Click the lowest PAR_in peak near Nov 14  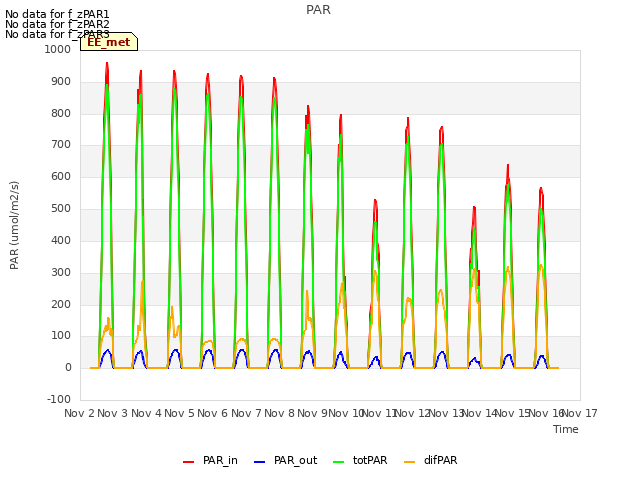point(474,208)
